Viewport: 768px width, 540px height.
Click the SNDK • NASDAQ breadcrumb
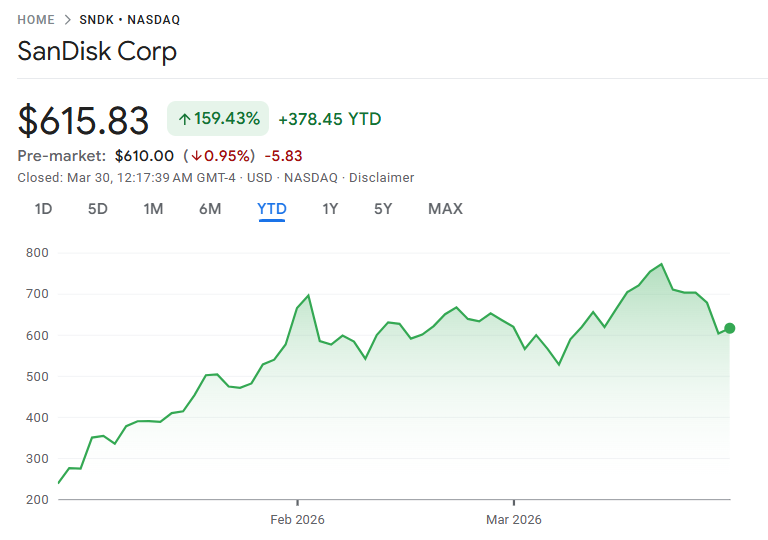(130, 20)
